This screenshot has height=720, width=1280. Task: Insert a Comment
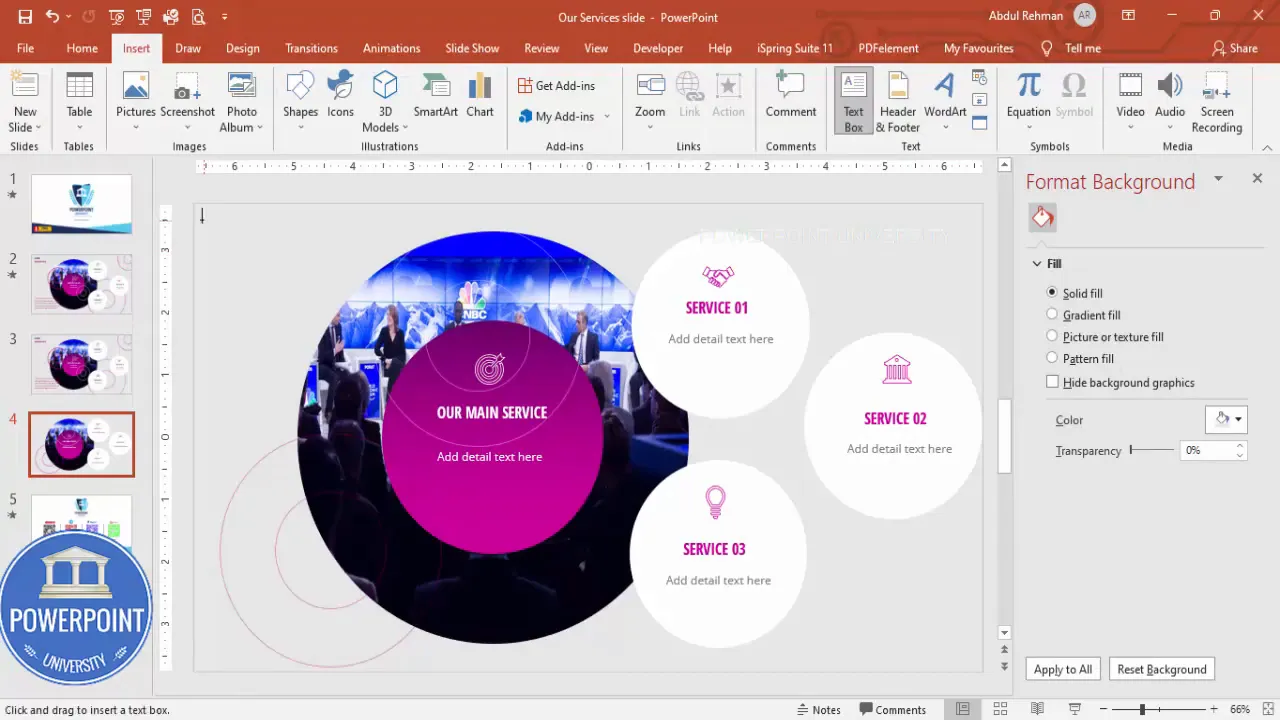click(791, 95)
